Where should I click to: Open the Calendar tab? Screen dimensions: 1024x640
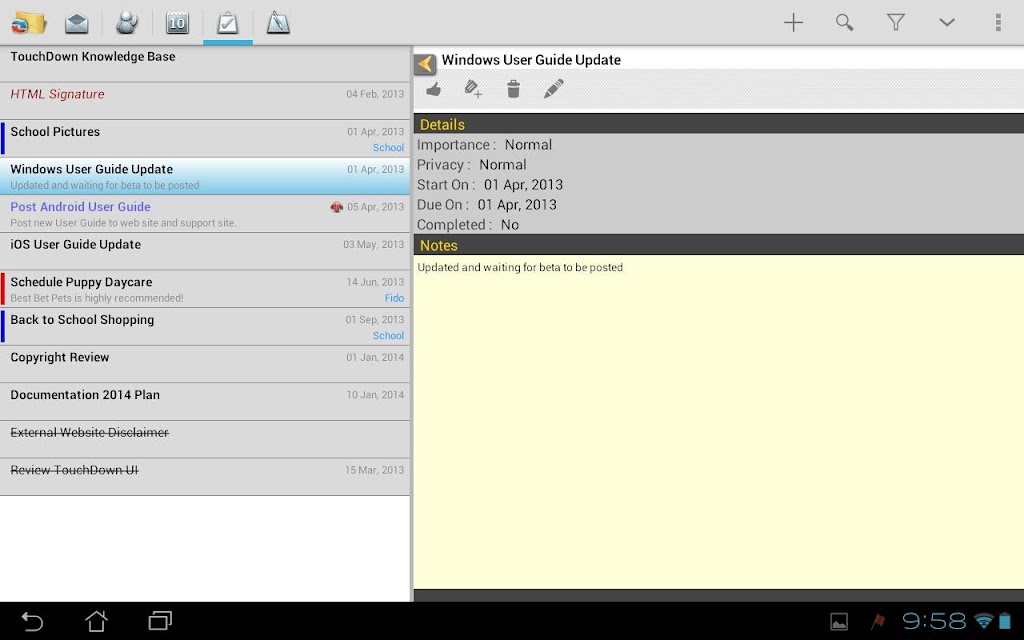pyautogui.click(x=177, y=24)
